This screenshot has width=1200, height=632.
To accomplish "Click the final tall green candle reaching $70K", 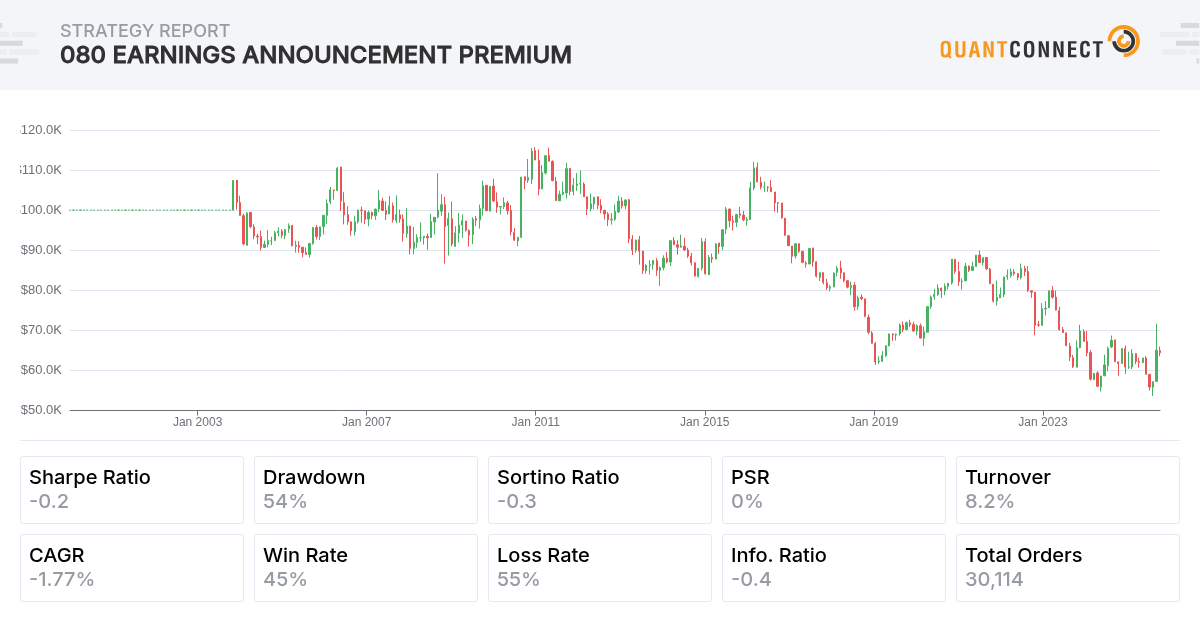I will pyautogui.click(x=1157, y=352).
